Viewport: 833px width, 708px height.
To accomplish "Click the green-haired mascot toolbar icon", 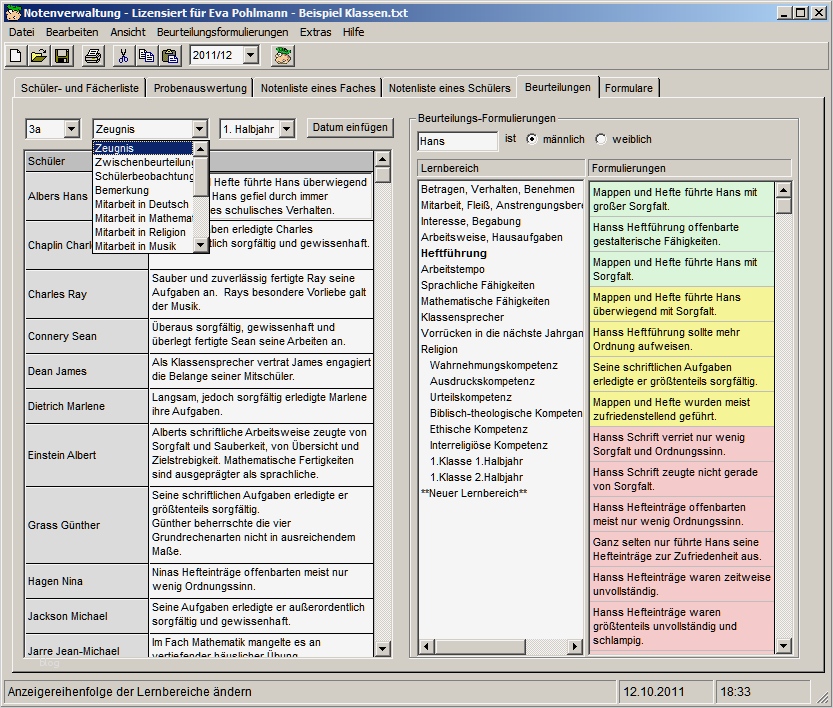I will [x=283, y=56].
